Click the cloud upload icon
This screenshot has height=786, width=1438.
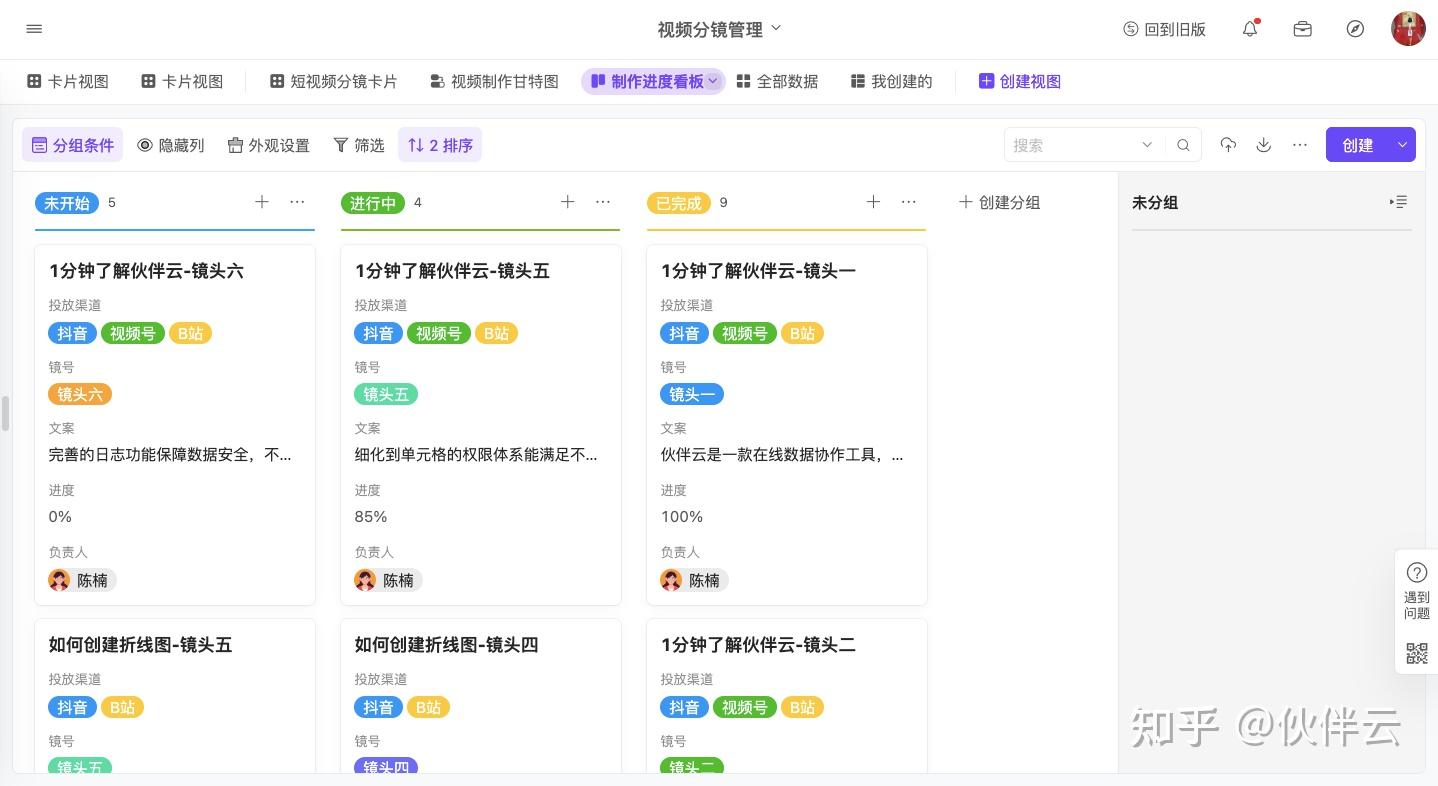[1228, 145]
